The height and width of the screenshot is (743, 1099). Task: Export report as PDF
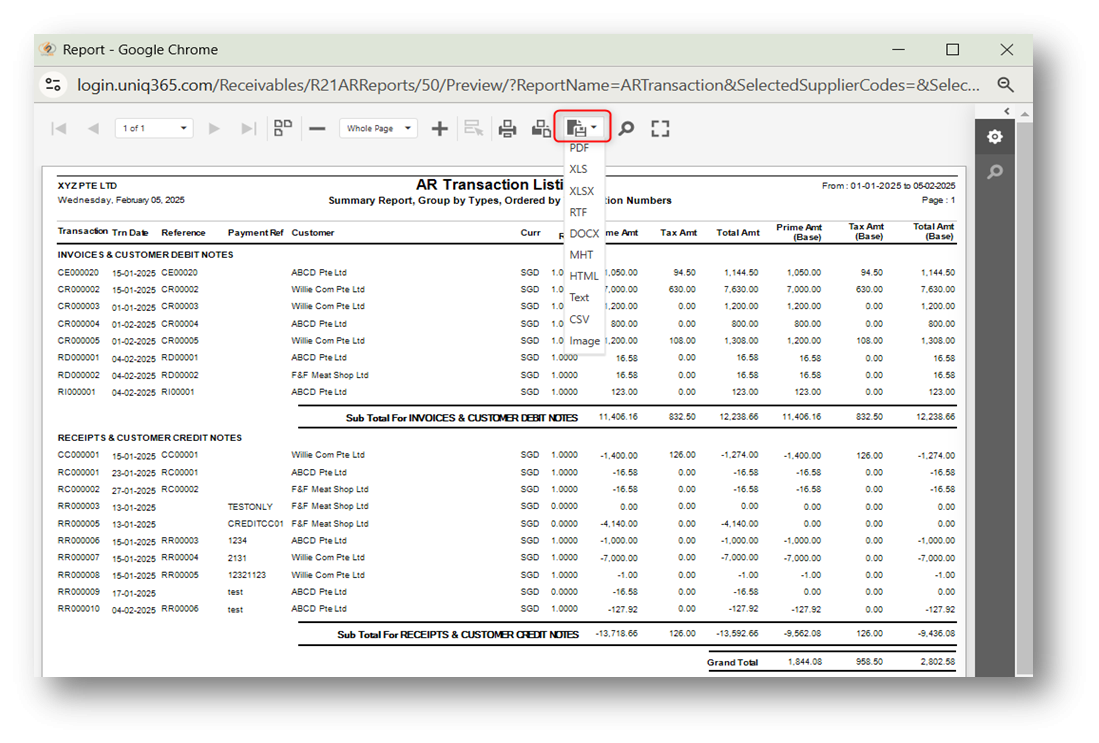(x=579, y=148)
